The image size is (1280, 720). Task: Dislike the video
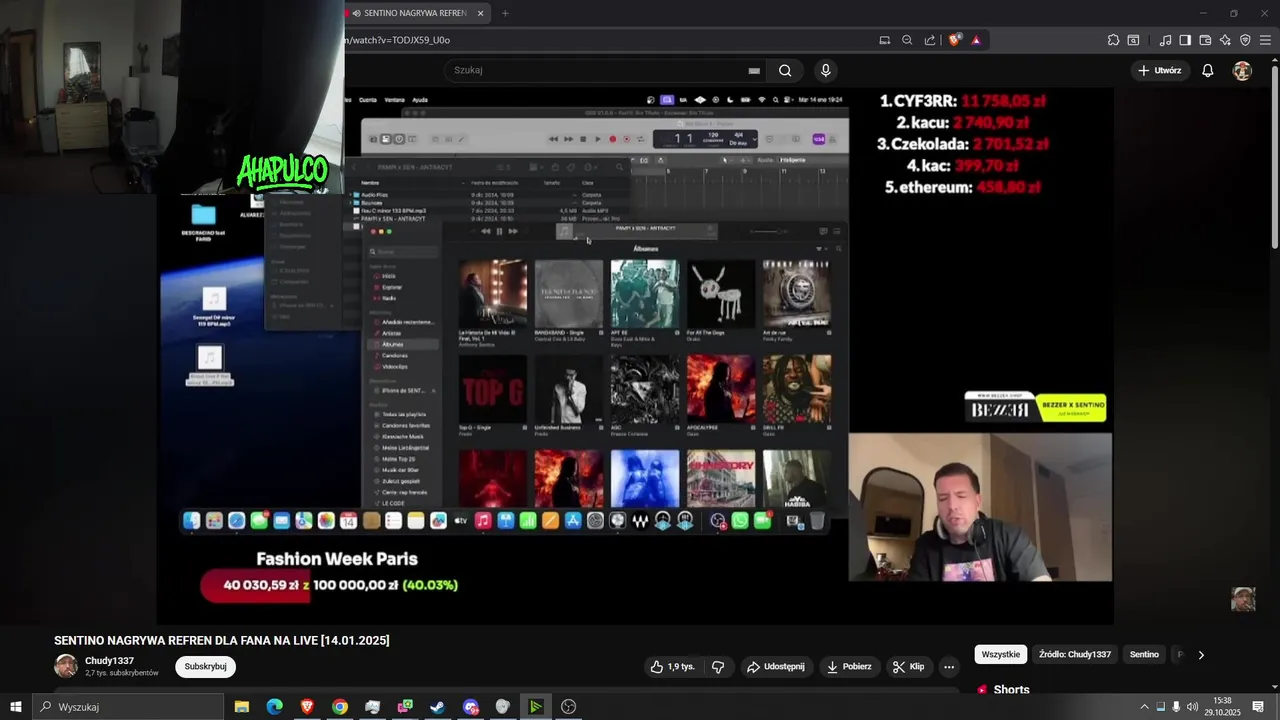(717, 667)
